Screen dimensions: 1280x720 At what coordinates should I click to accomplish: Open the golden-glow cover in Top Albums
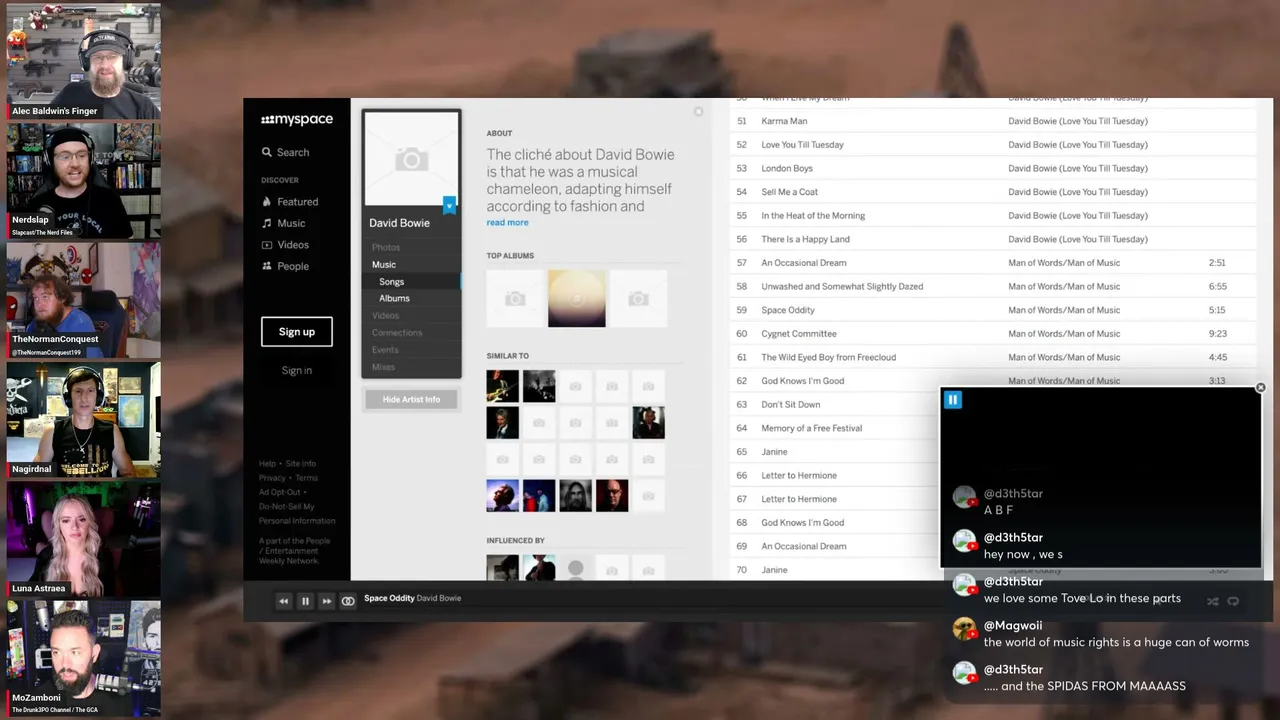click(x=577, y=298)
